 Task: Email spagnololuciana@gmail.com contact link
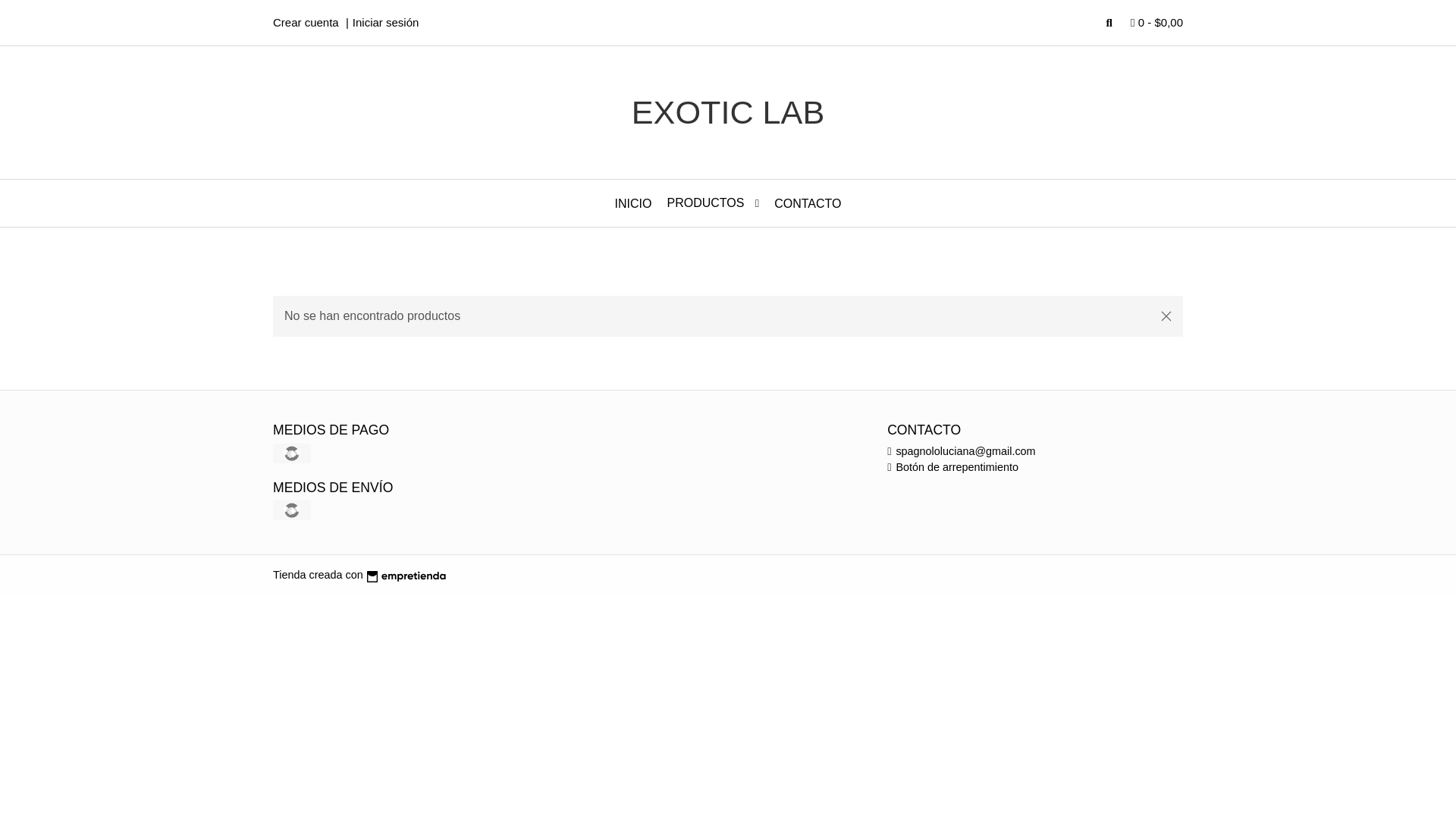click(965, 451)
